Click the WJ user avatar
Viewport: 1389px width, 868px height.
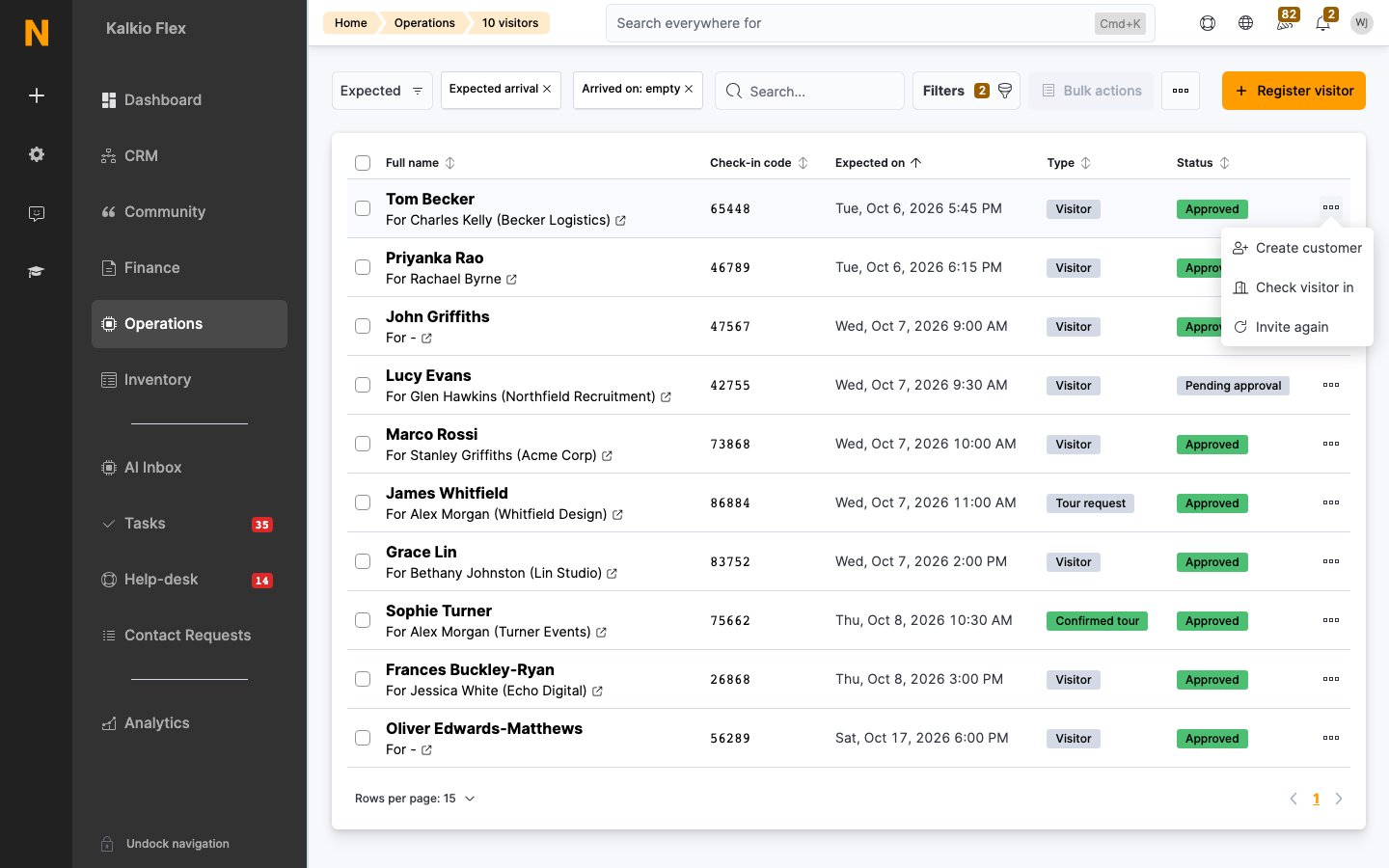click(x=1362, y=23)
